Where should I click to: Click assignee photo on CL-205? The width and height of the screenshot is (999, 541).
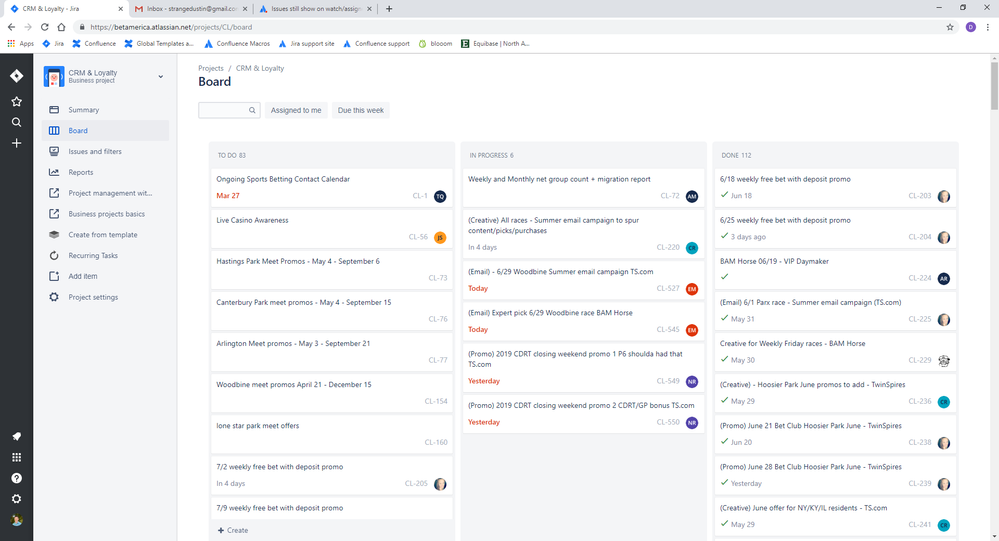(440, 484)
